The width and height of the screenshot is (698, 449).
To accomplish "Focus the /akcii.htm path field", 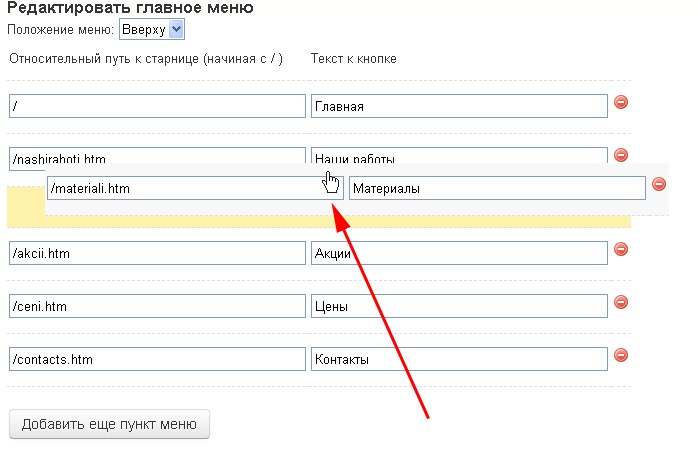I will click(x=157, y=254).
